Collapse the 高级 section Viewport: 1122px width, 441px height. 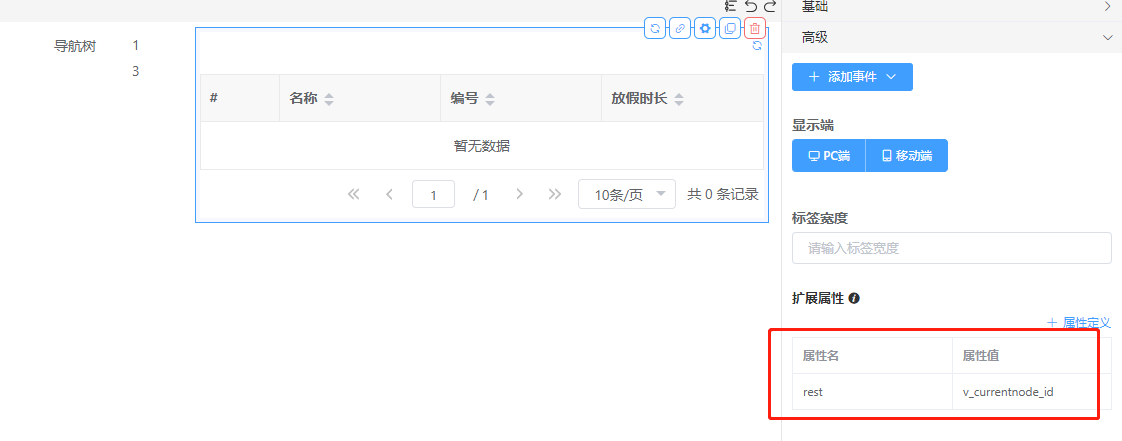tap(1106, 38)
